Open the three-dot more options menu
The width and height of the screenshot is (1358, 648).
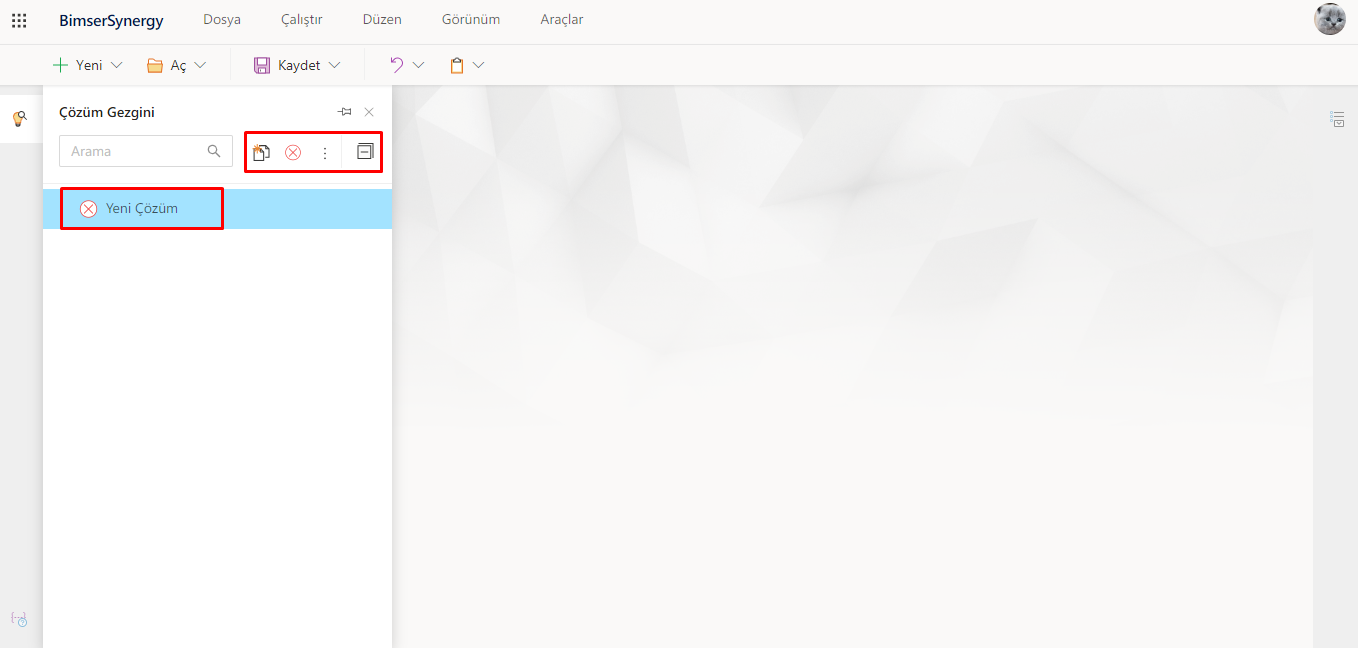(324, 153)
